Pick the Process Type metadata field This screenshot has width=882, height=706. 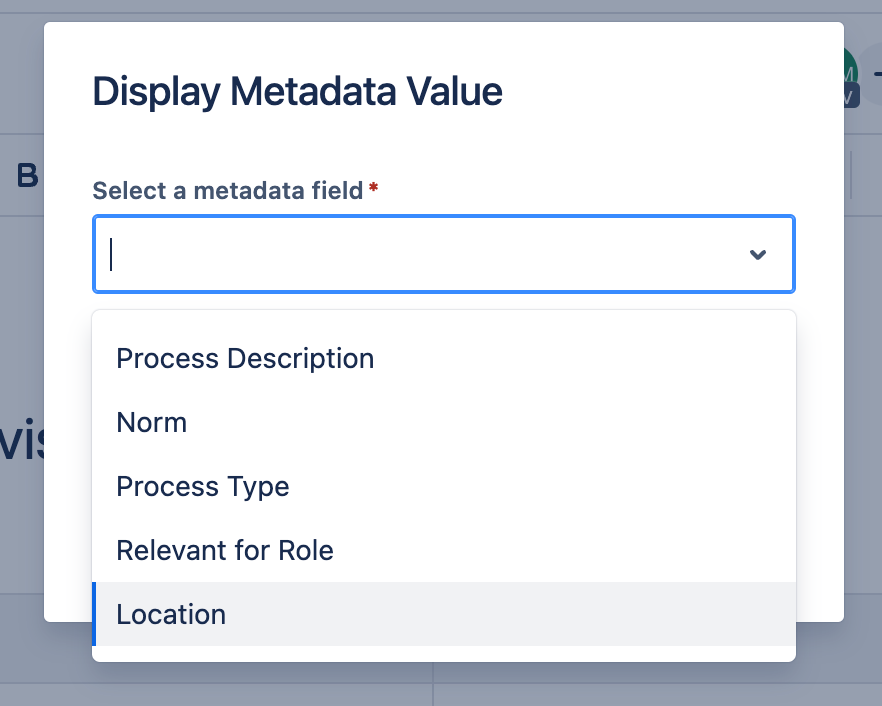coord(203,486)
